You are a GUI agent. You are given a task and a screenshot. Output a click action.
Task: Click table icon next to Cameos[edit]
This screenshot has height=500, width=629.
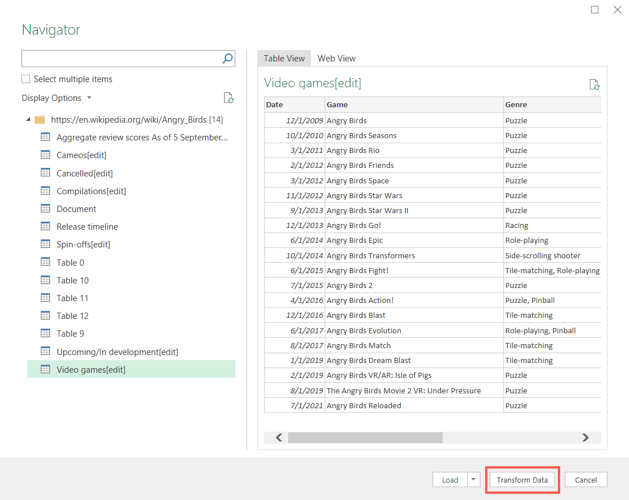(x=45, y=155)
